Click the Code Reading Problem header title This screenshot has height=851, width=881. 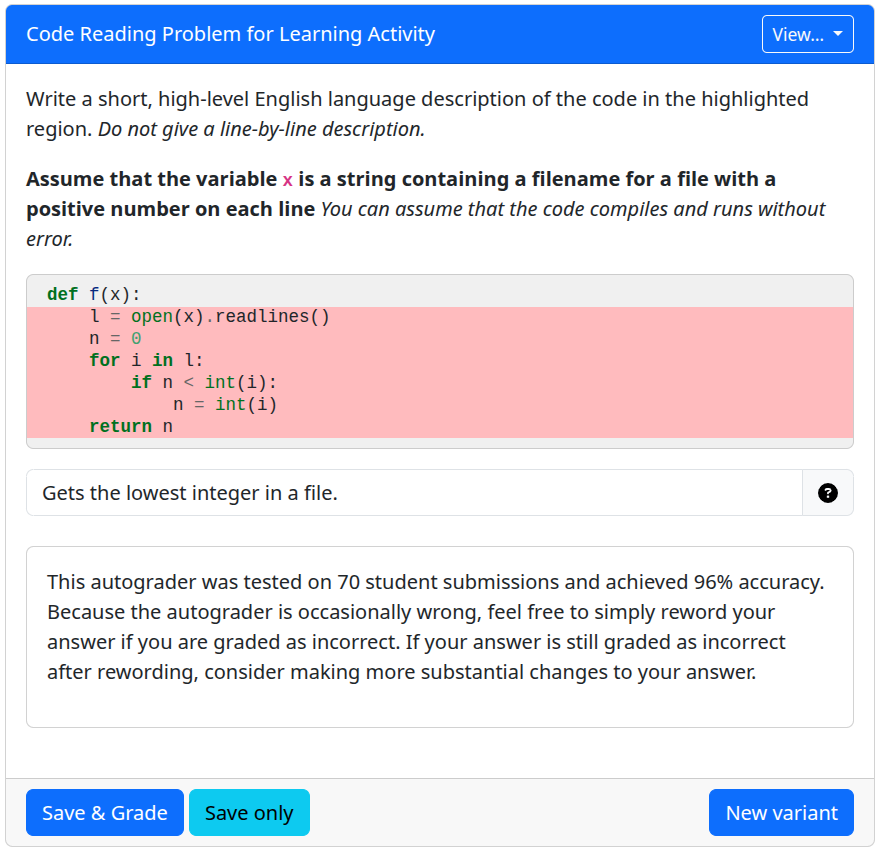tap(231, 35)
